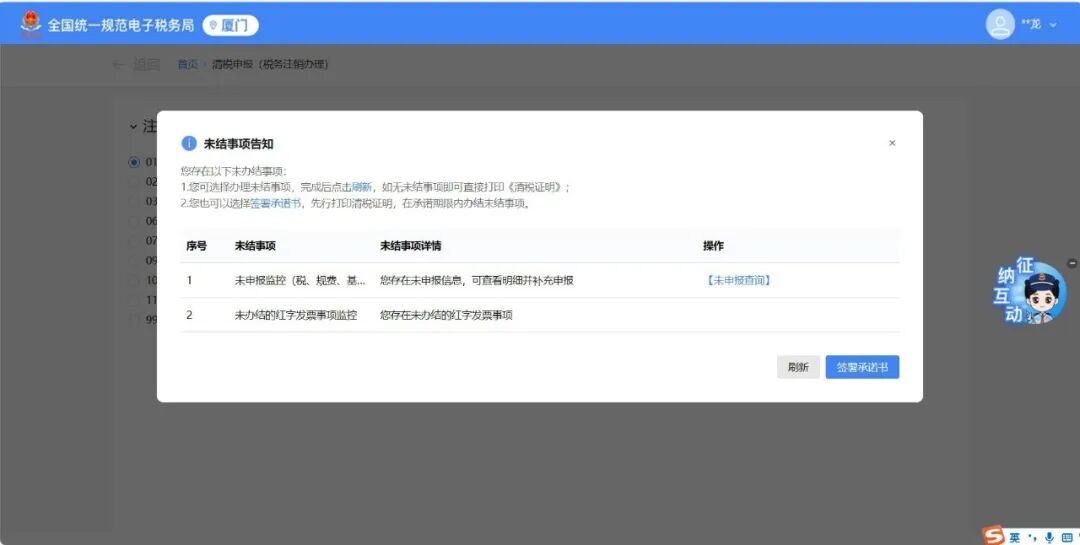Click the 未结事项告知 dialog title
This screenshot has height=545, width=1080.
pyautogui.click(x=238, y=144)
